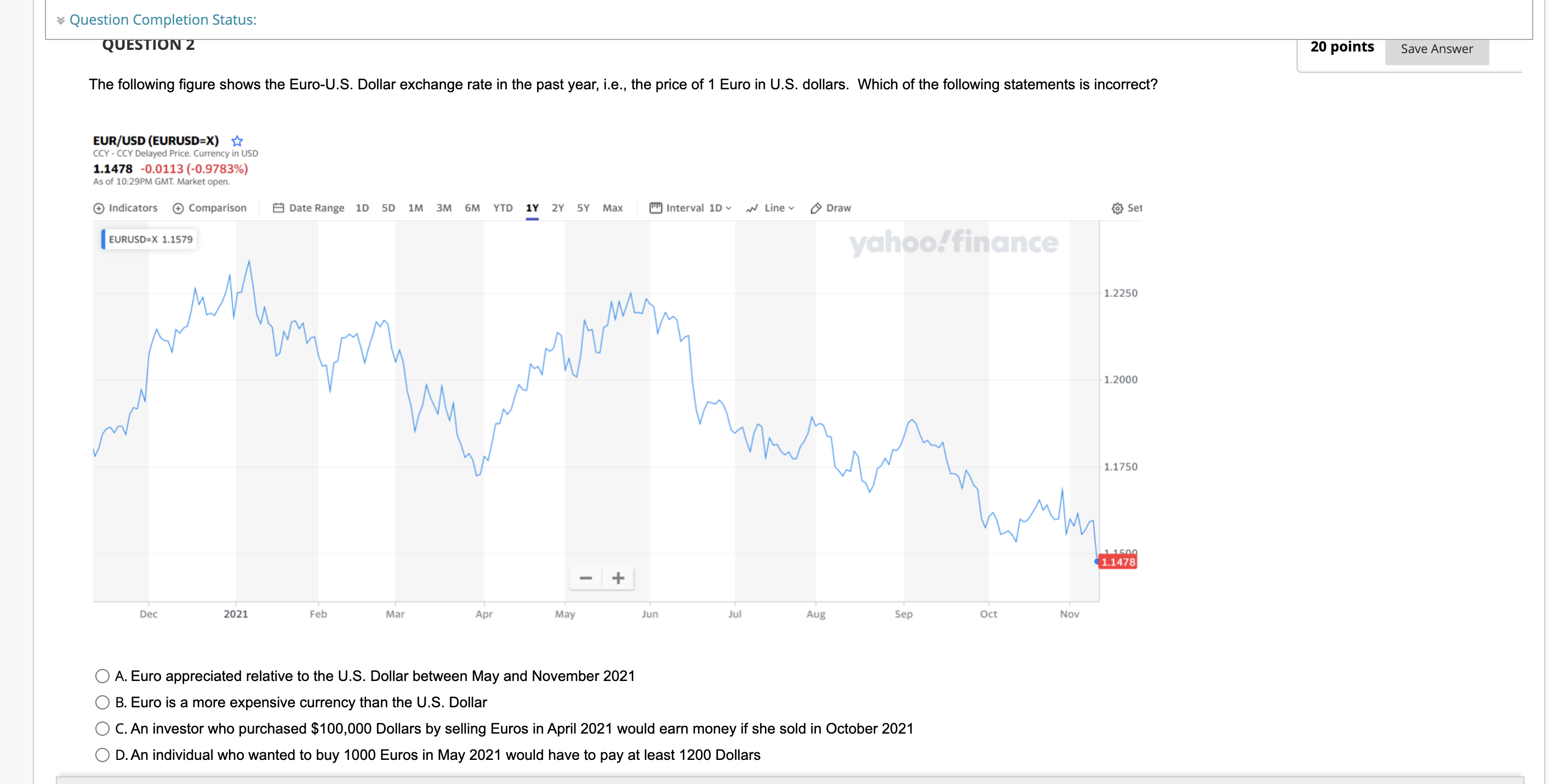Star the EUR/USD symbol as favorite
The image size is (1548, 784).
[237, 141]
